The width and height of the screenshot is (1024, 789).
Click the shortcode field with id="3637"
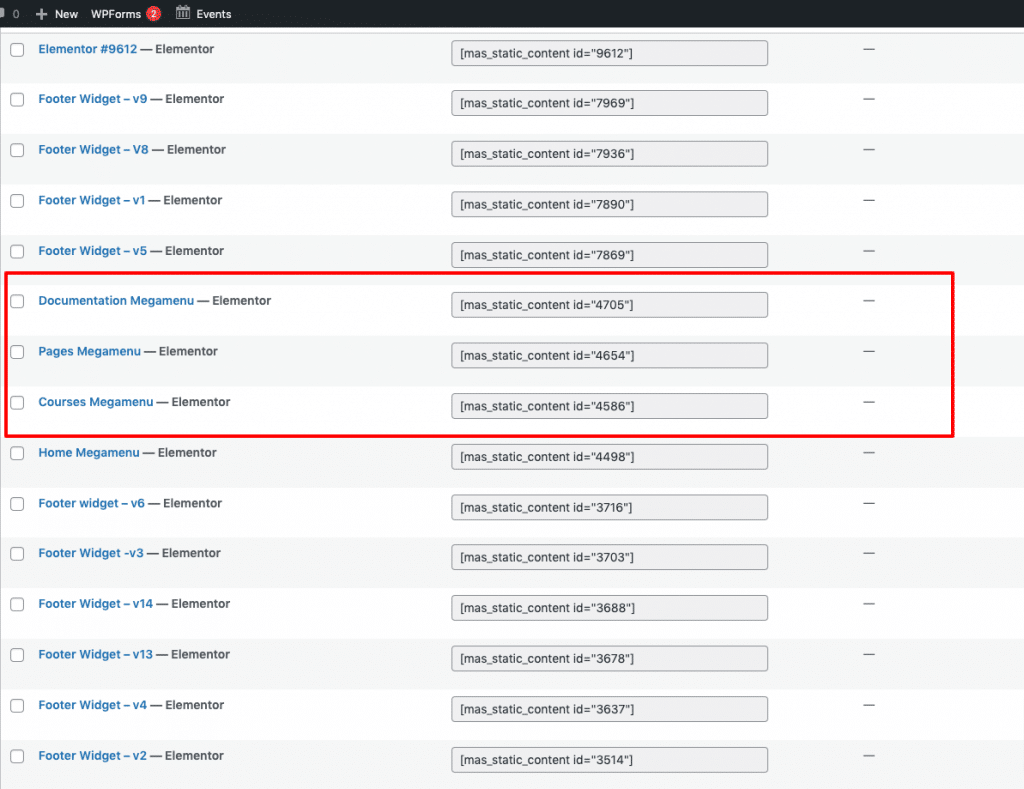pyautogui.click(x=609, y=709)
